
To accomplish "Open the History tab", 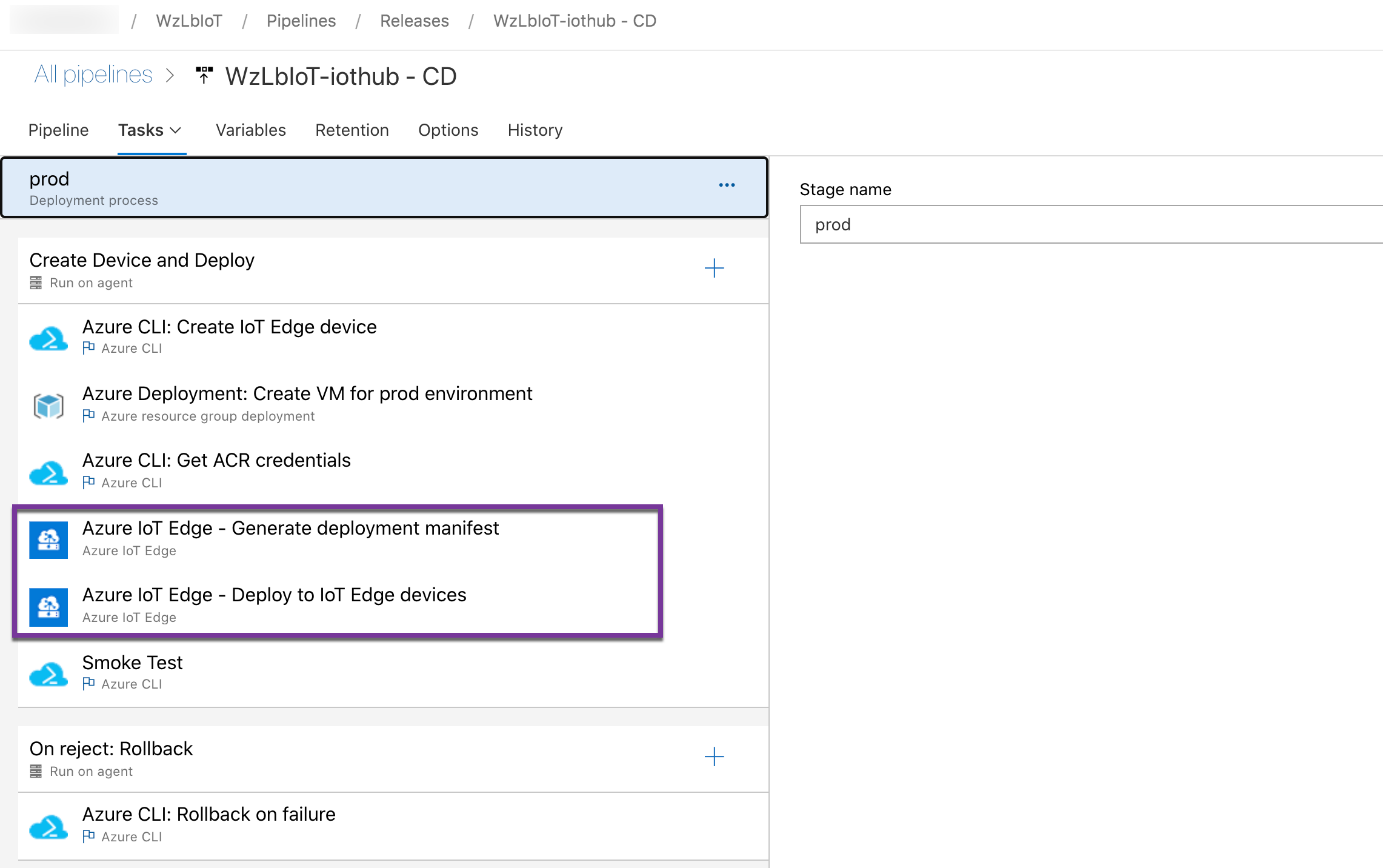I will [x=535, y=130].
